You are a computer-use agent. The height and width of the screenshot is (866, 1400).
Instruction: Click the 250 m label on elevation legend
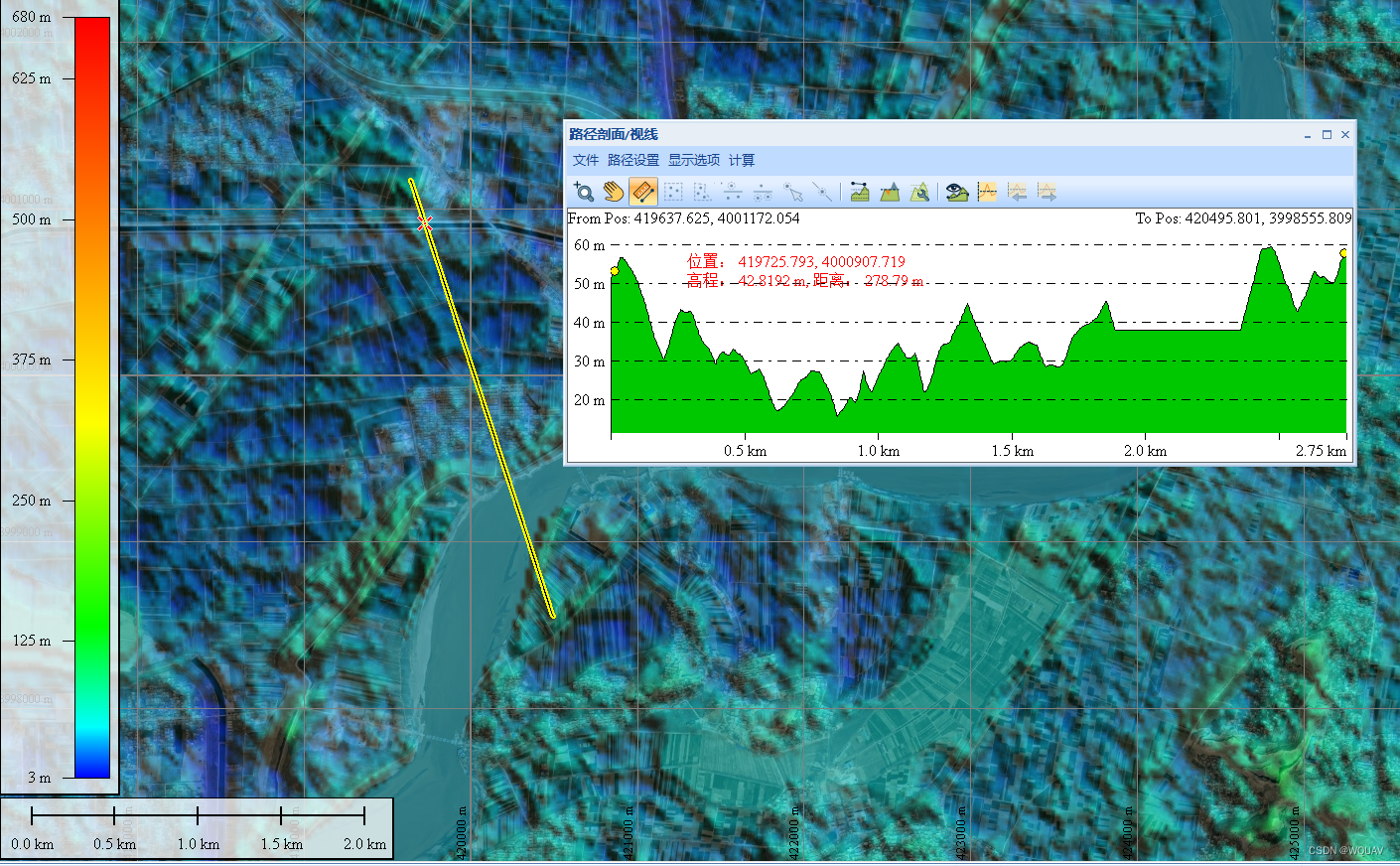pyautogui.click(x=32, y=501)
